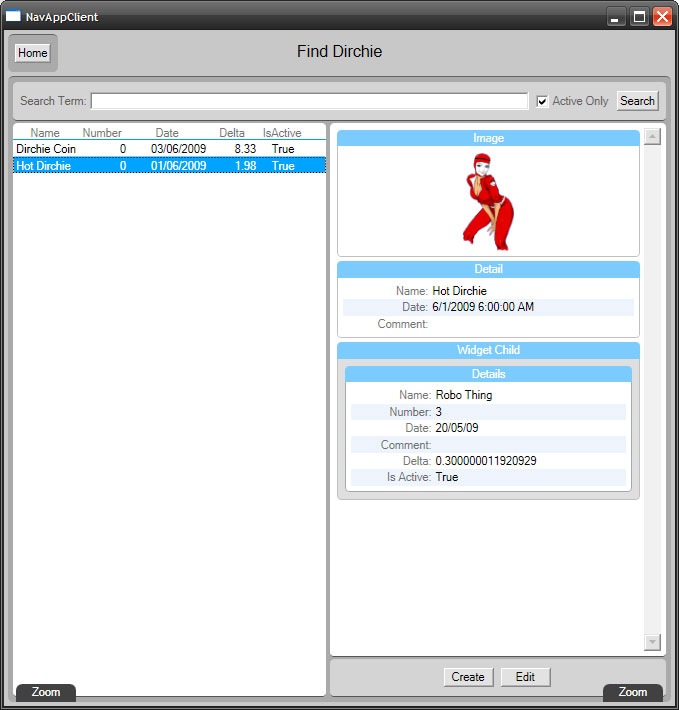The height and width of the screenshot is (710, 679).
Task: Sort list by Date column header
Action: click(167, 133)
